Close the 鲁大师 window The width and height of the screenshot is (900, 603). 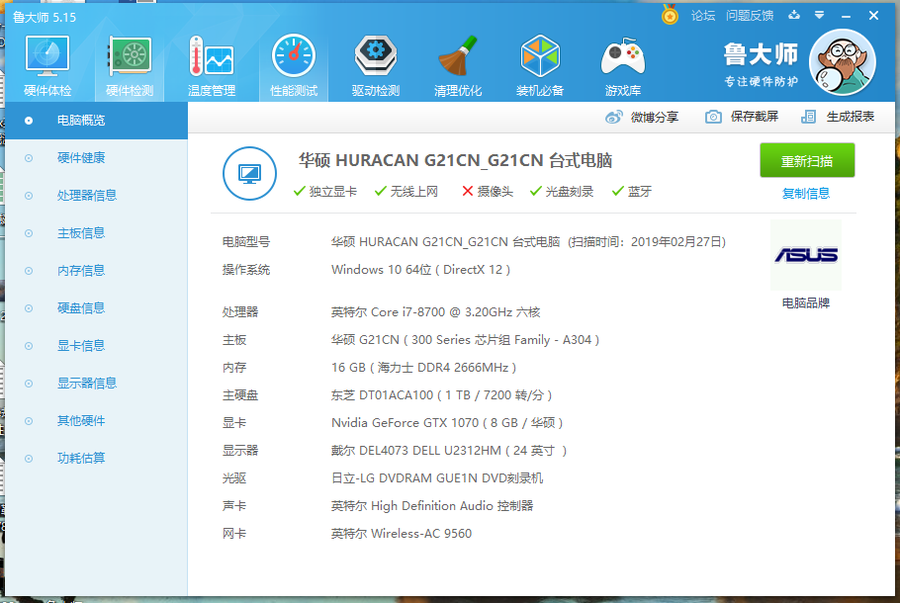click(874, 15)
